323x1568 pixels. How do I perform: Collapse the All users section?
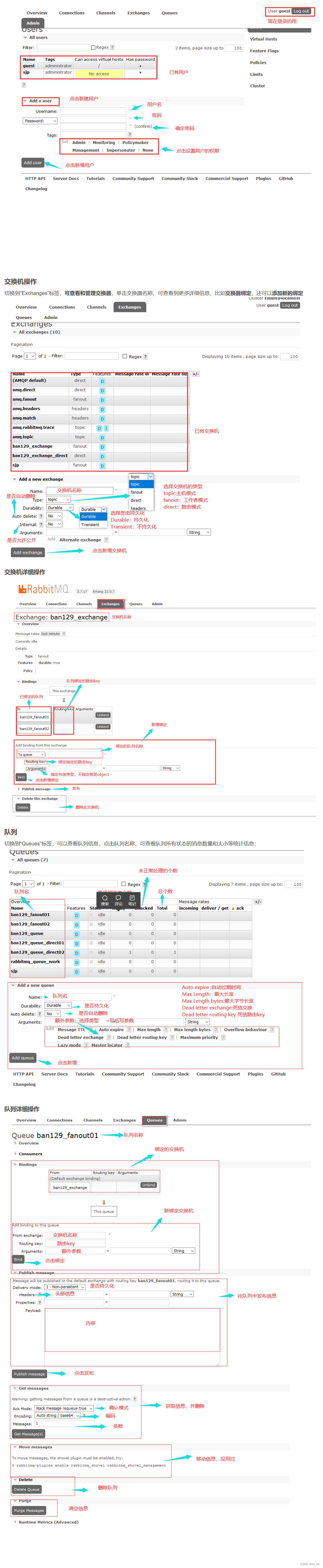[x=35, y=38]
